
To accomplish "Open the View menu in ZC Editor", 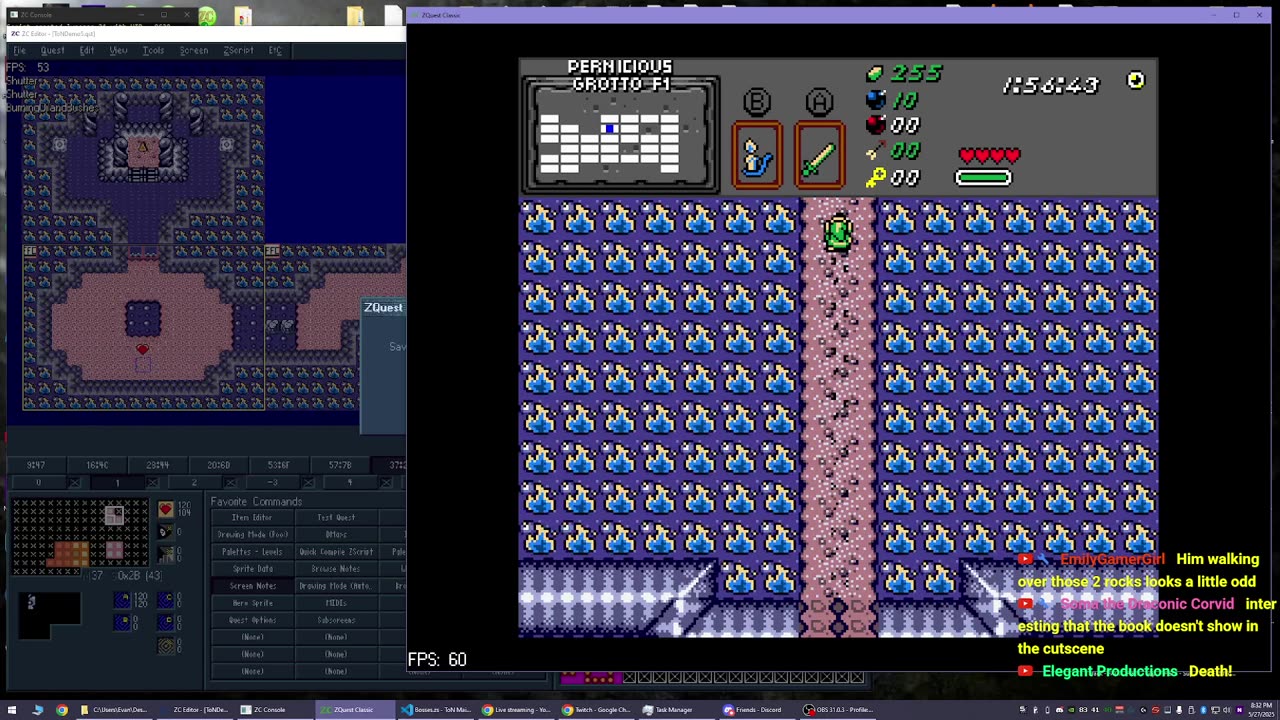I will click(x=118, y=50).
